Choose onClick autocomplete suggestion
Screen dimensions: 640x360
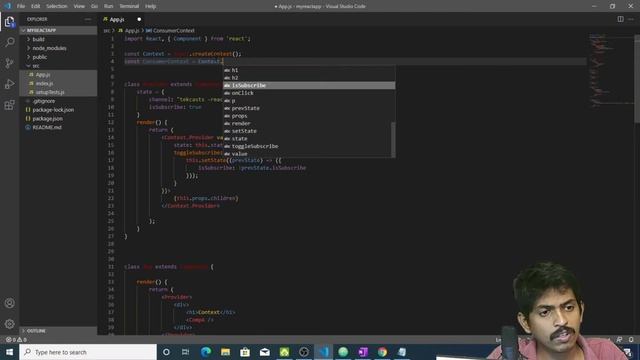tap(309, 93)
